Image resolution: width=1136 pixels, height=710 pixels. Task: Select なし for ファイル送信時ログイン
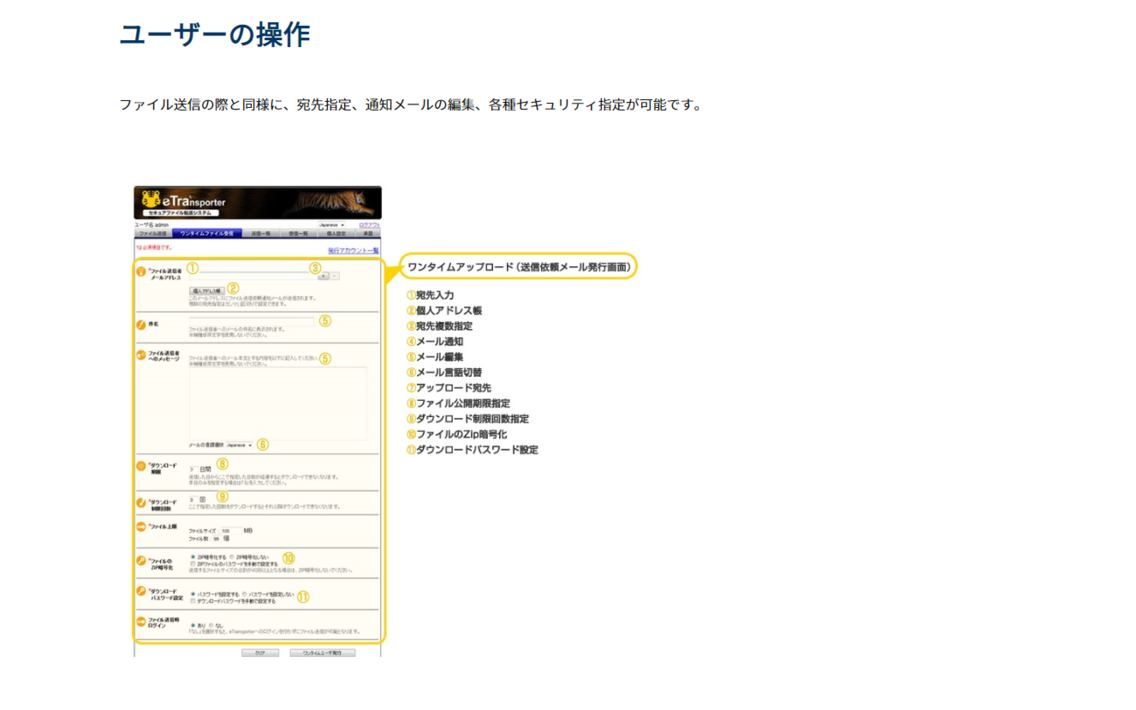[211, 624]
